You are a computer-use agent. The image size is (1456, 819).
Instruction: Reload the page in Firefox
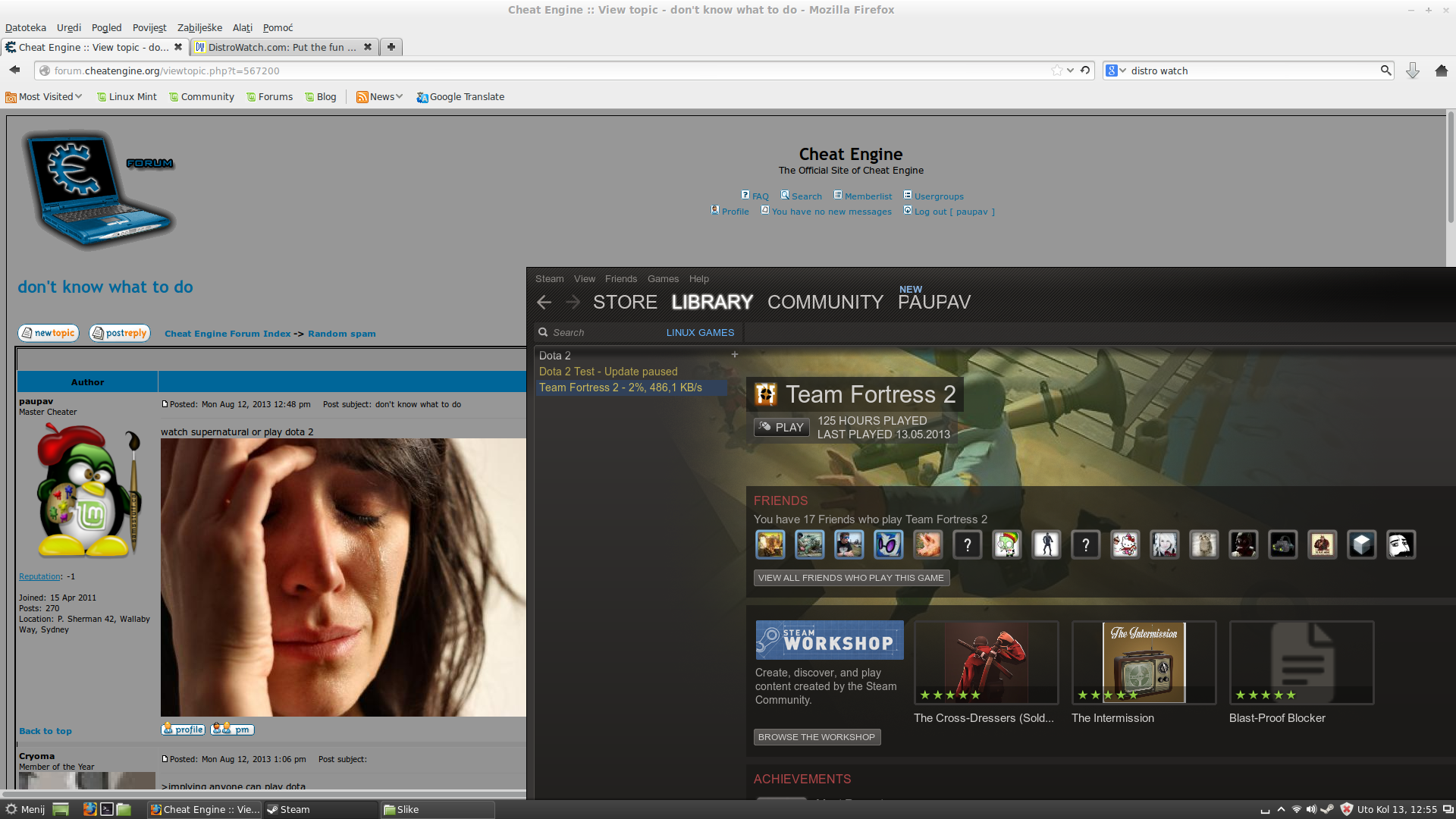click(1085, 71)
